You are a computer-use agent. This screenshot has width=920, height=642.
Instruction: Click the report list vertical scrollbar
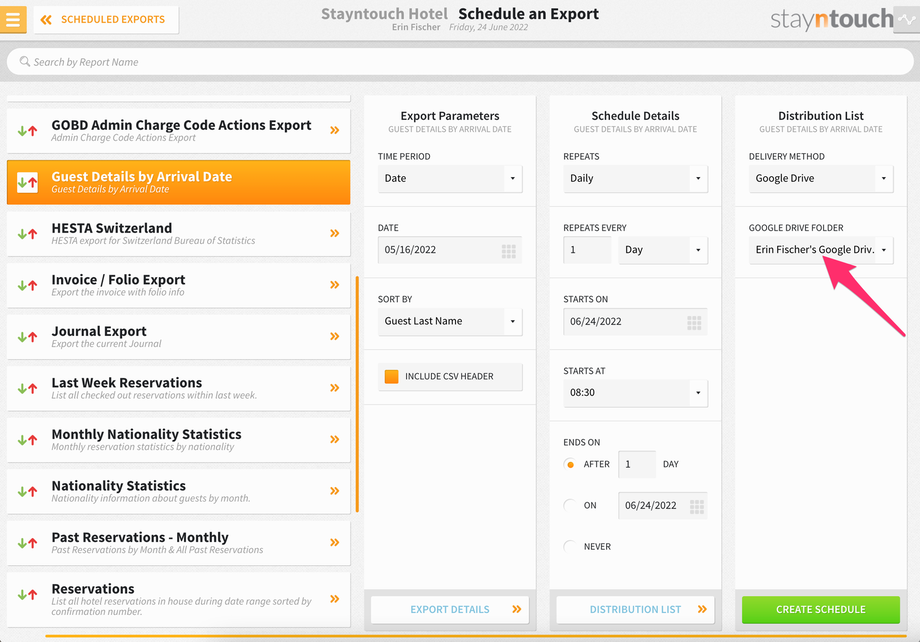coord(357,394)
